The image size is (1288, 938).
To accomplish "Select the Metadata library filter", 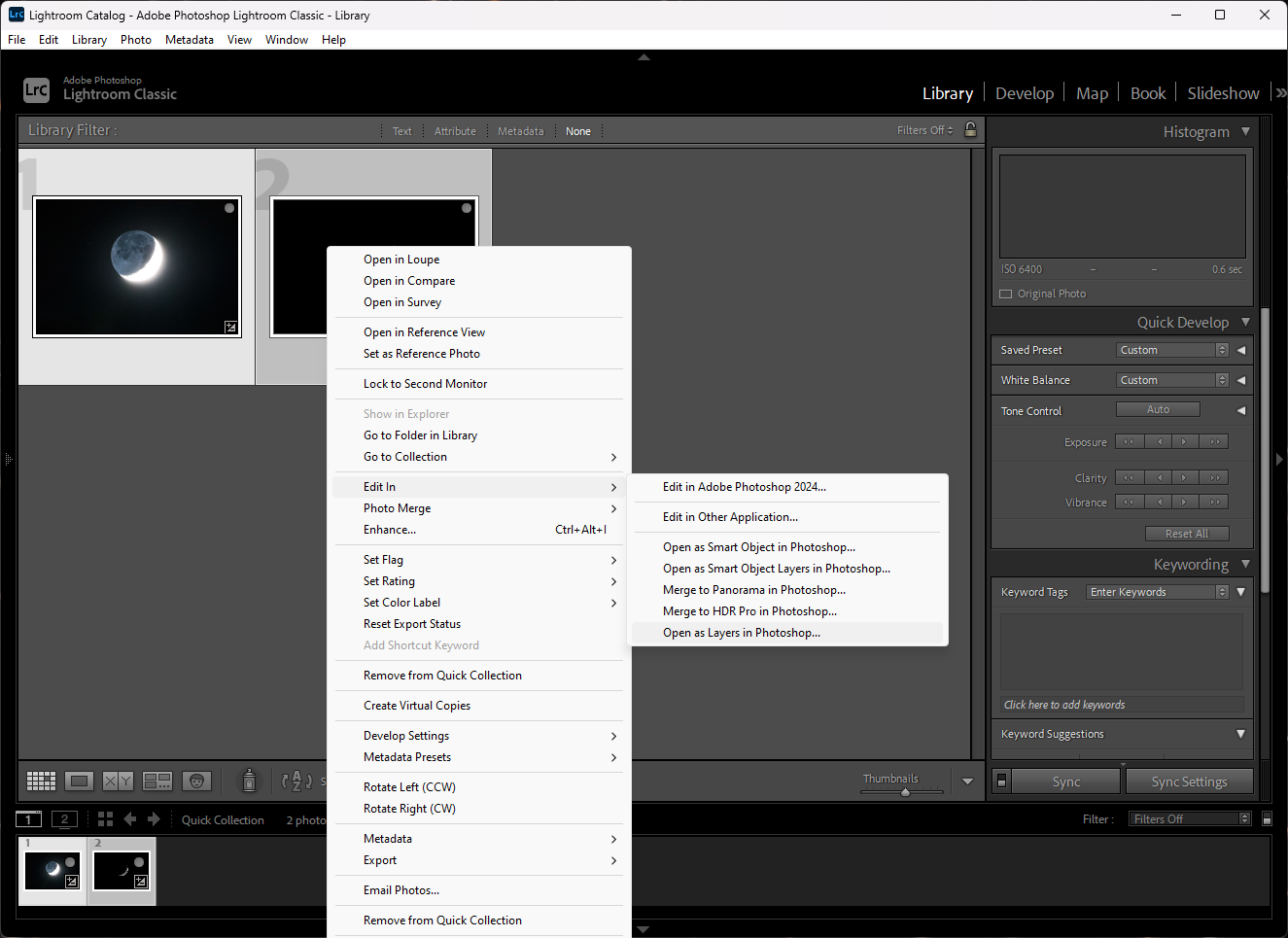I will point(521,131).
